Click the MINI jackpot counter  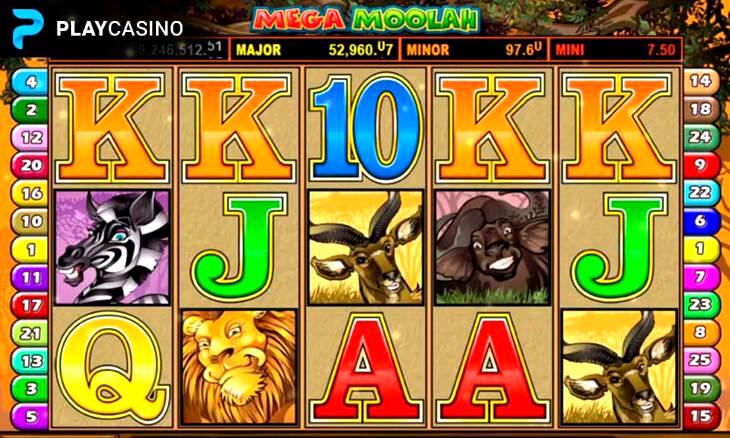[615, 49]
